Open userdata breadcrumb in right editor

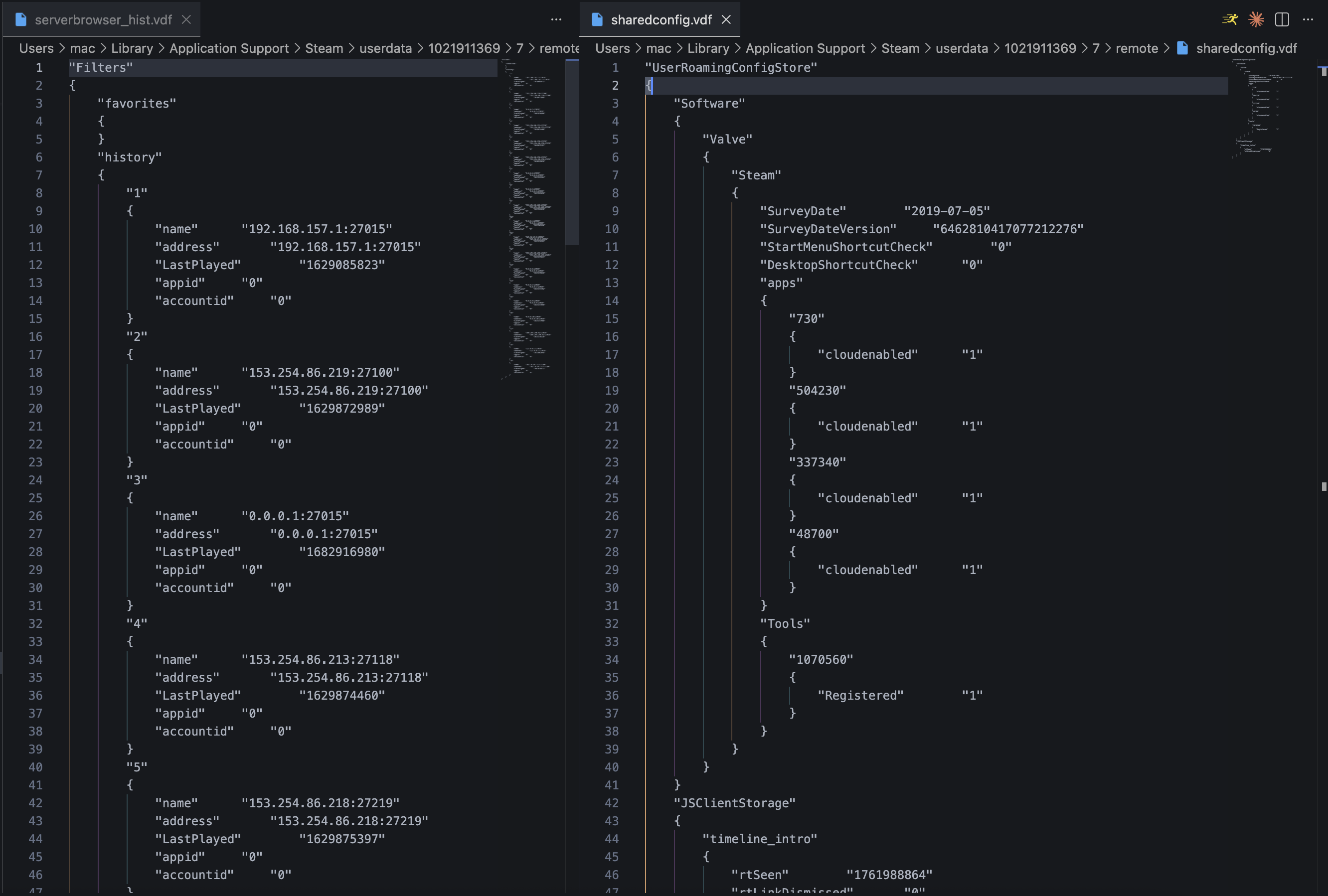pos(961,48)
